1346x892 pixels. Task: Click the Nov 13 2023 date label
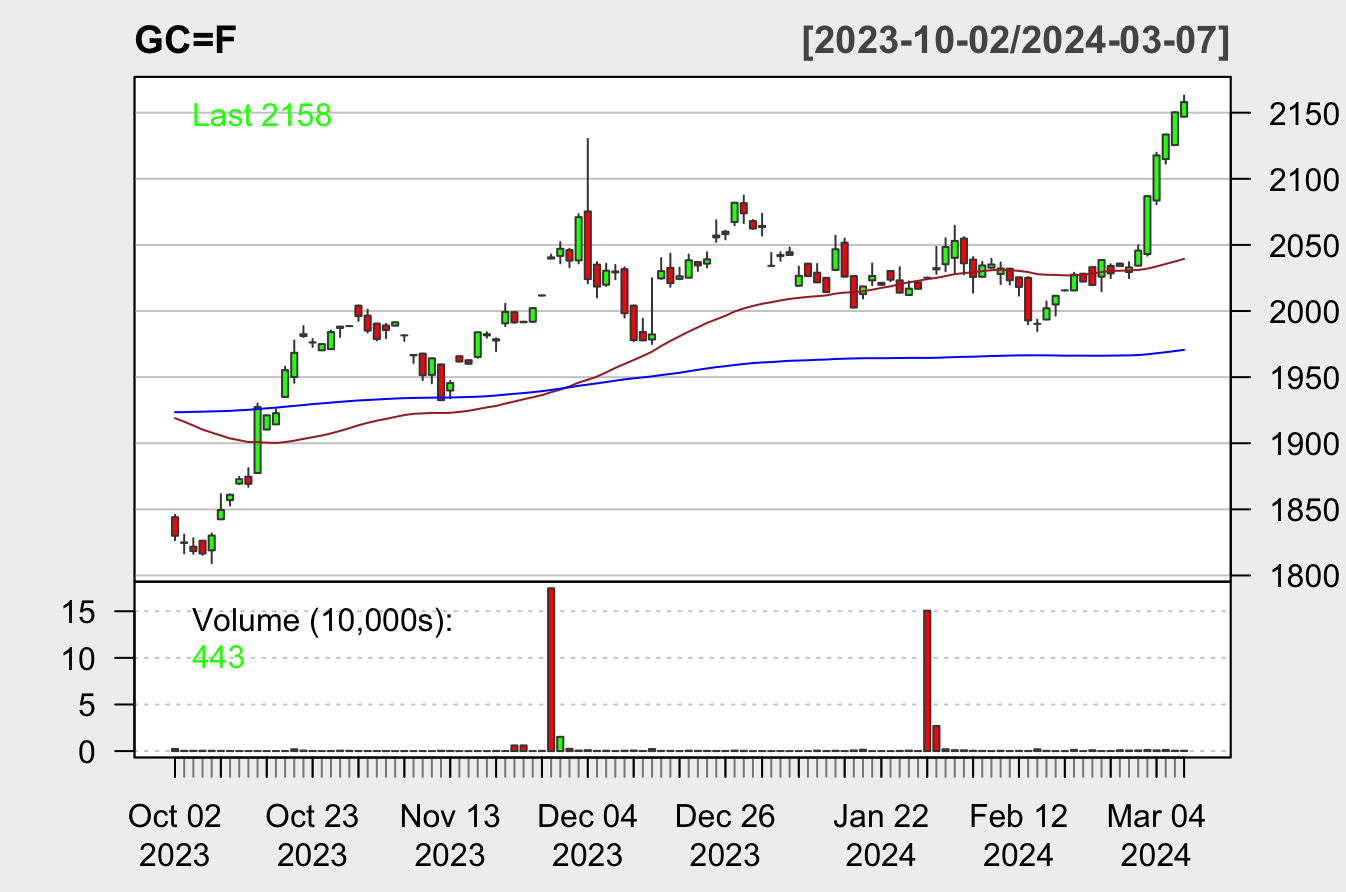[x=450, y=836]
